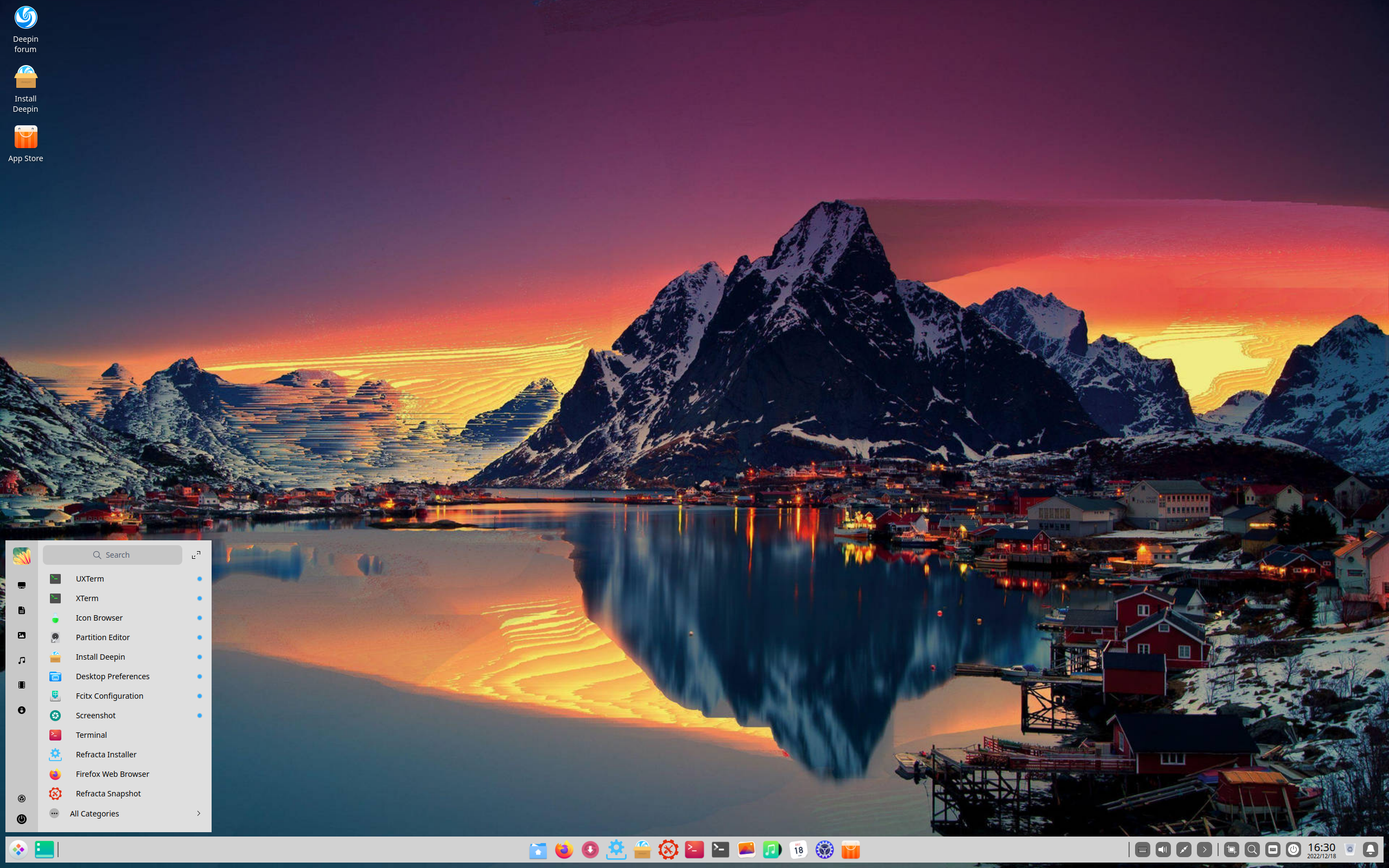Open Partition Editor from the launcher list
This screenshot has width=1389, height=868.
click(x=125, y=637)
